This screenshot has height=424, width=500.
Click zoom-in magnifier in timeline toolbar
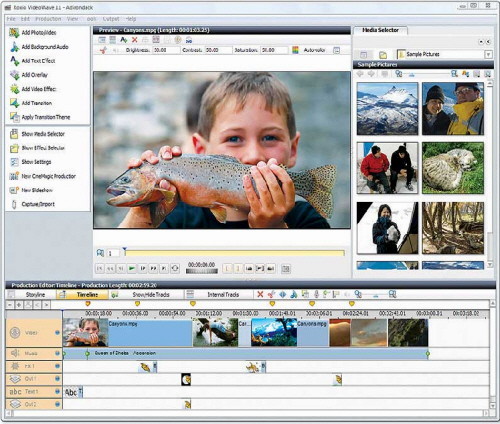click(392, 294)
